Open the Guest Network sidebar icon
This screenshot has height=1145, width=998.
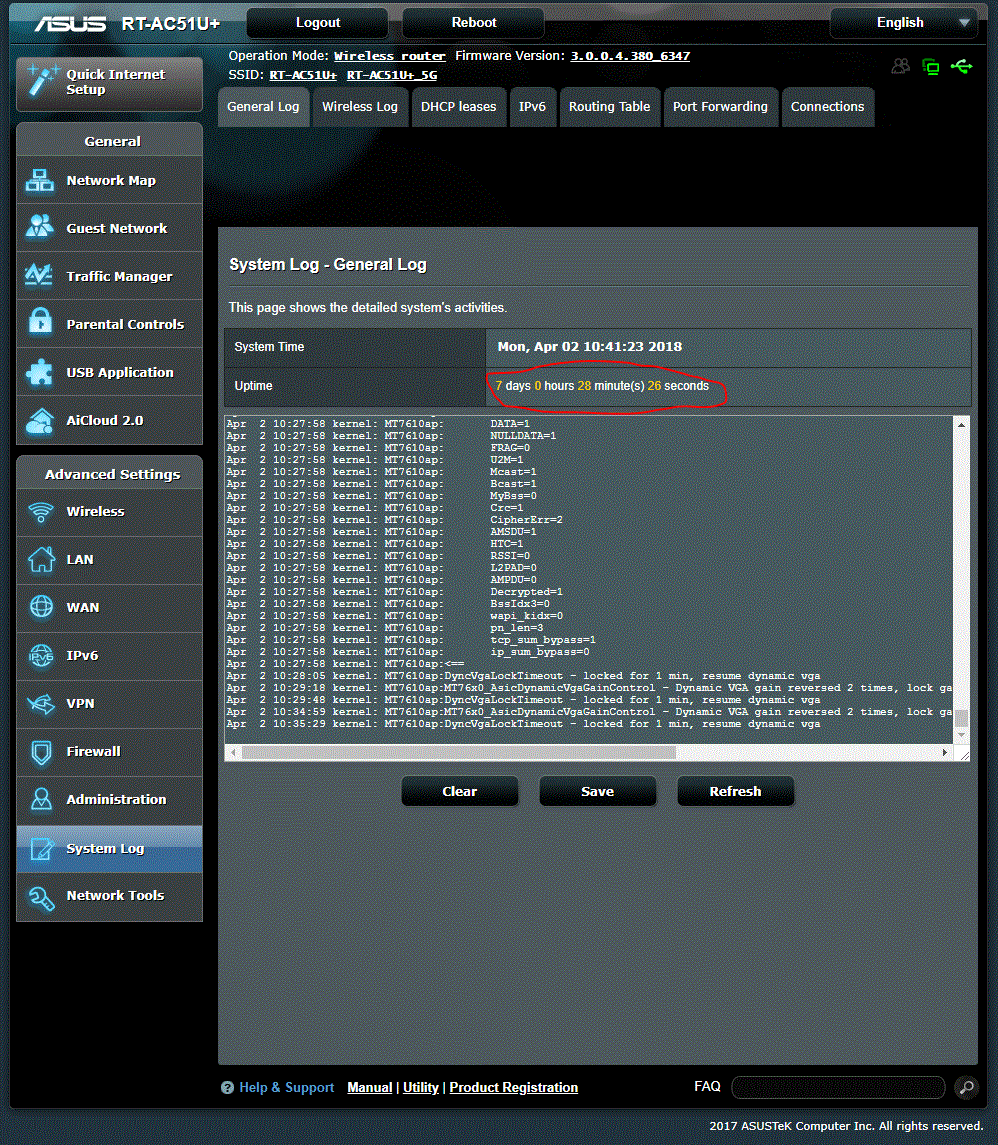42,227
